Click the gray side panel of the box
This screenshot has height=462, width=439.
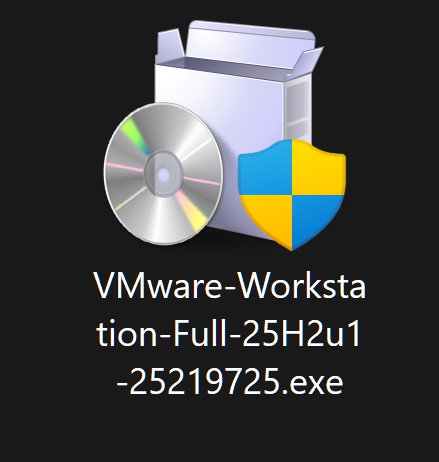tap(298, 108)
